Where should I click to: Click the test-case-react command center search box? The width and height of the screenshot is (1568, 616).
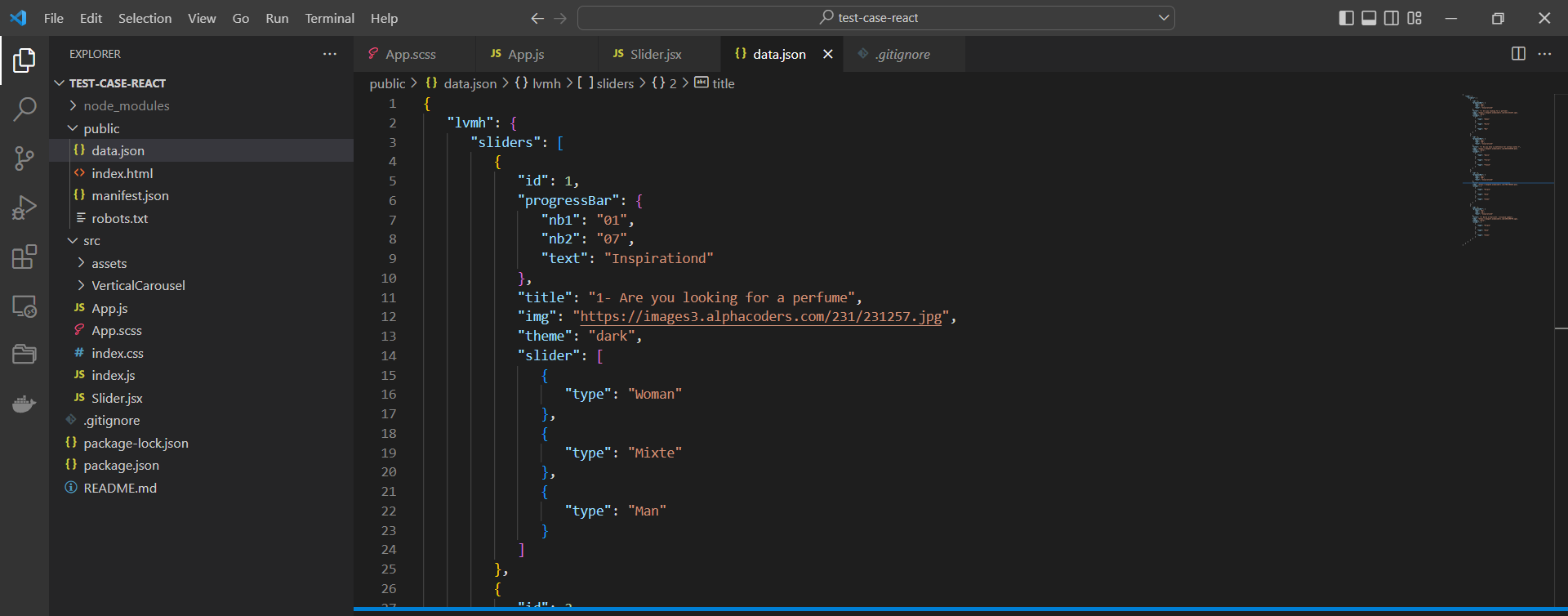875,18
